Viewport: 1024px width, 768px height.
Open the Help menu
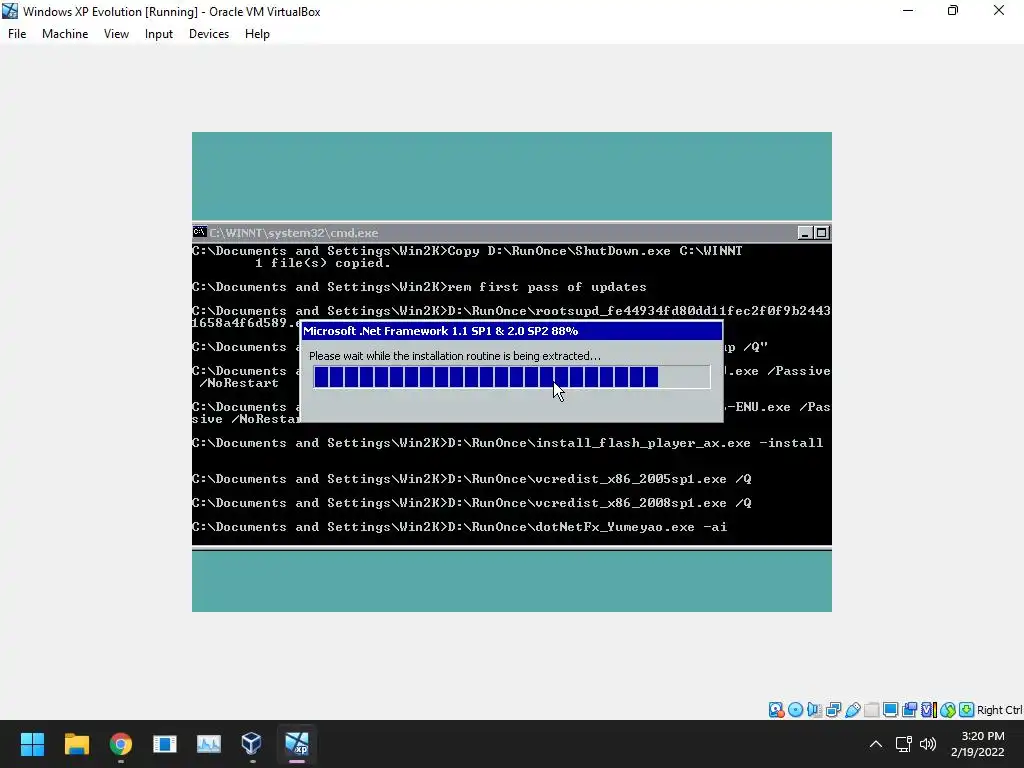(x=257, y=34)
